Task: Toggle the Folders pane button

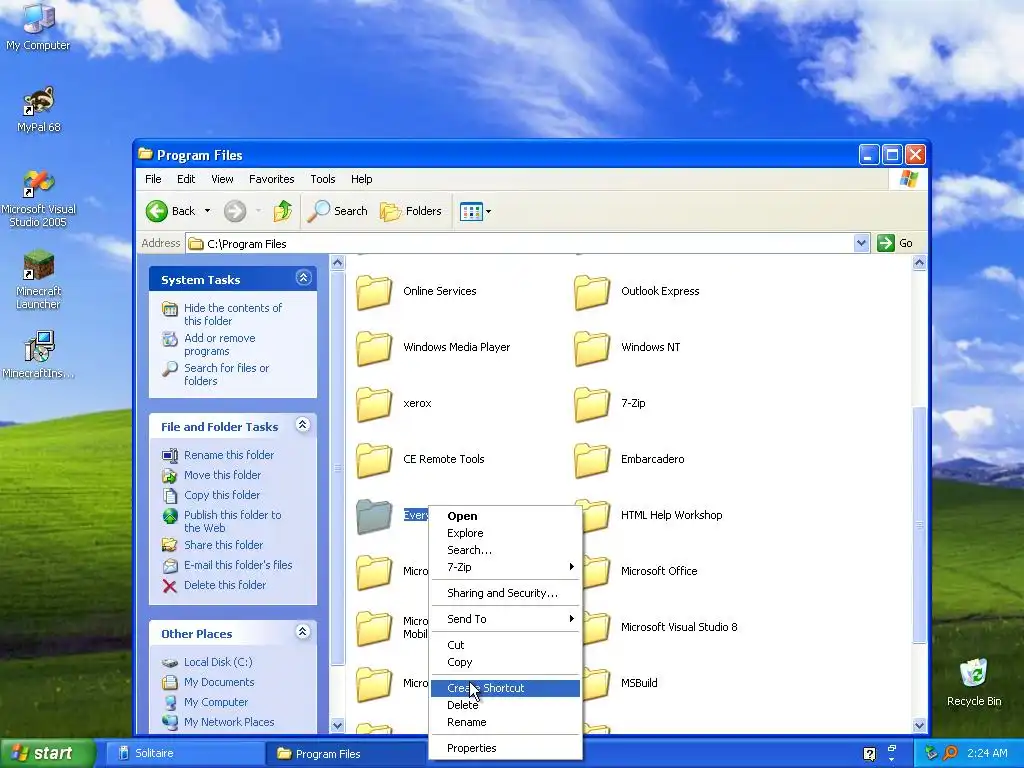Action: coord(411,211)
